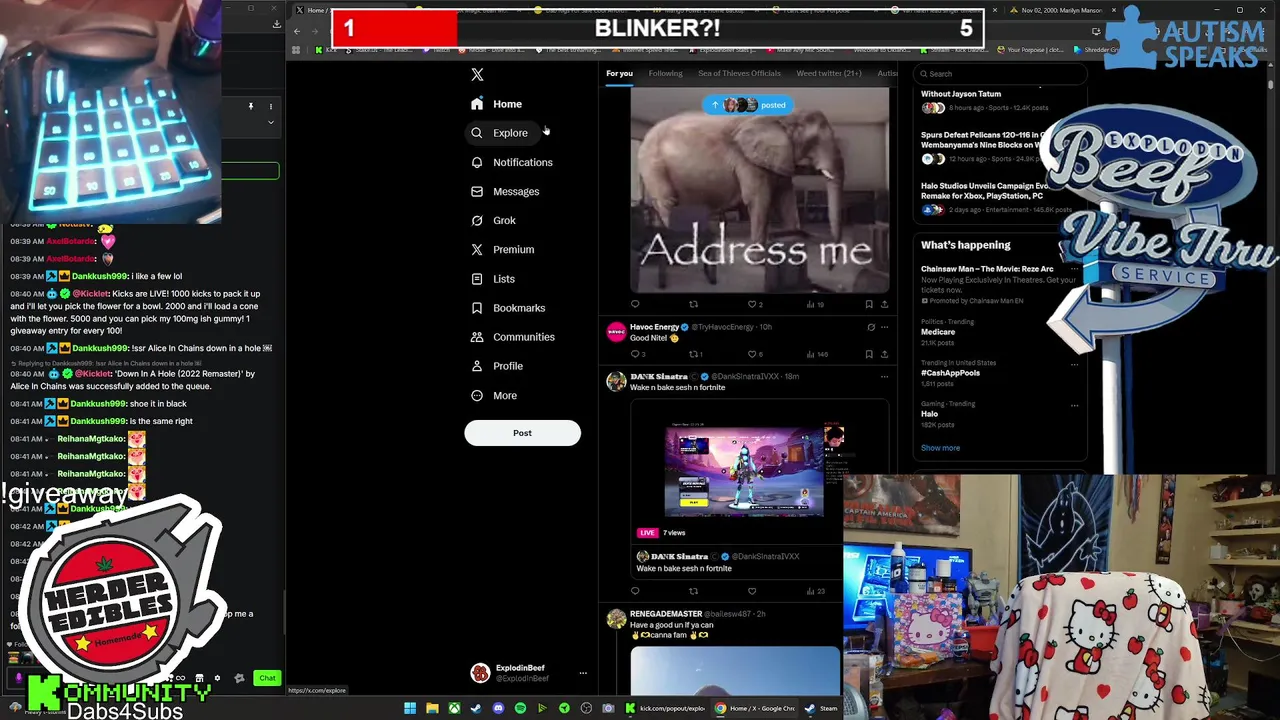Screen dimensions: 1280x720
Task: Click the X search box
Action: point(1000,73)
